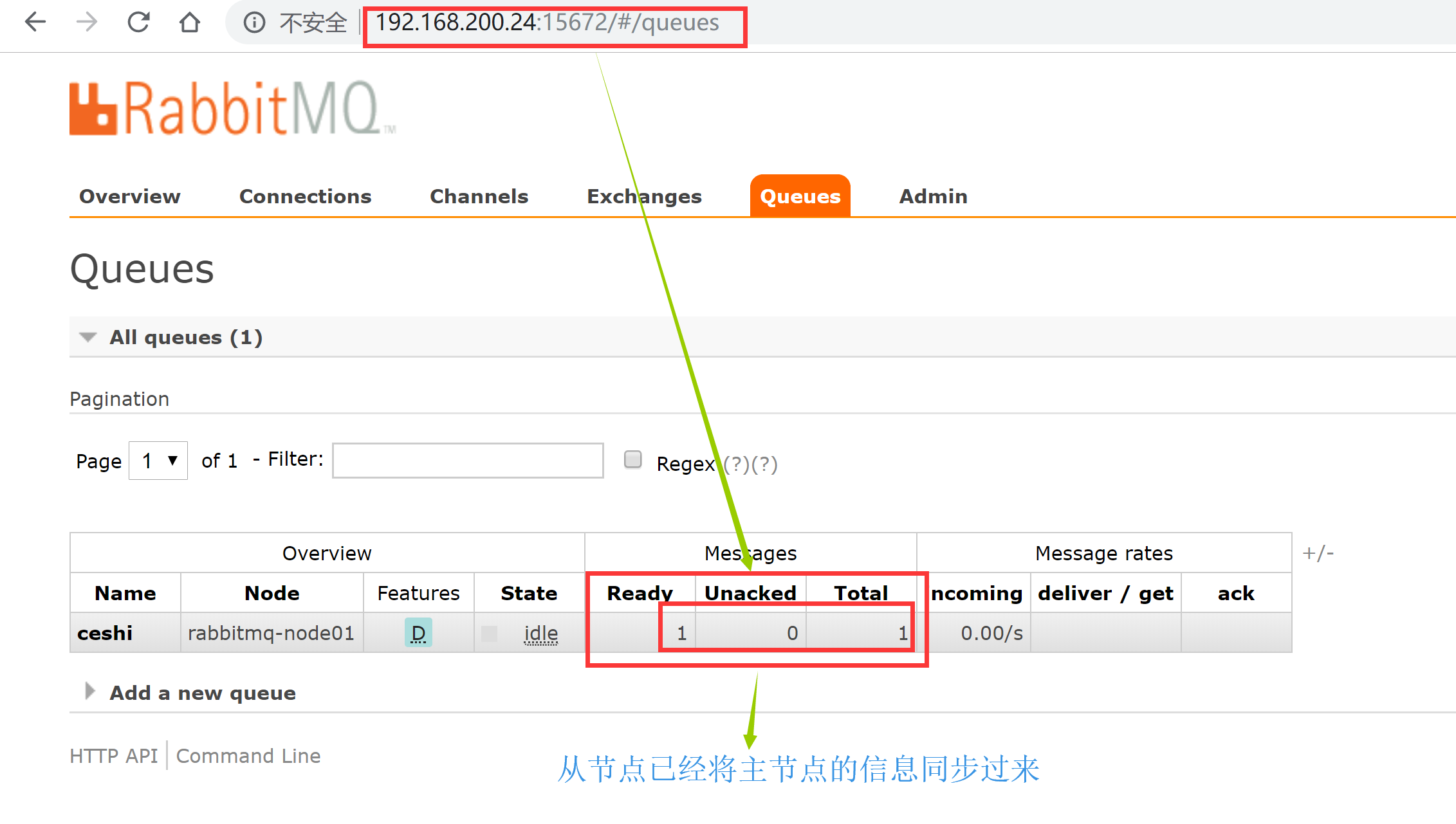Open the ceshi queue link
This screenshot has height=824, width=1456.
105,633
